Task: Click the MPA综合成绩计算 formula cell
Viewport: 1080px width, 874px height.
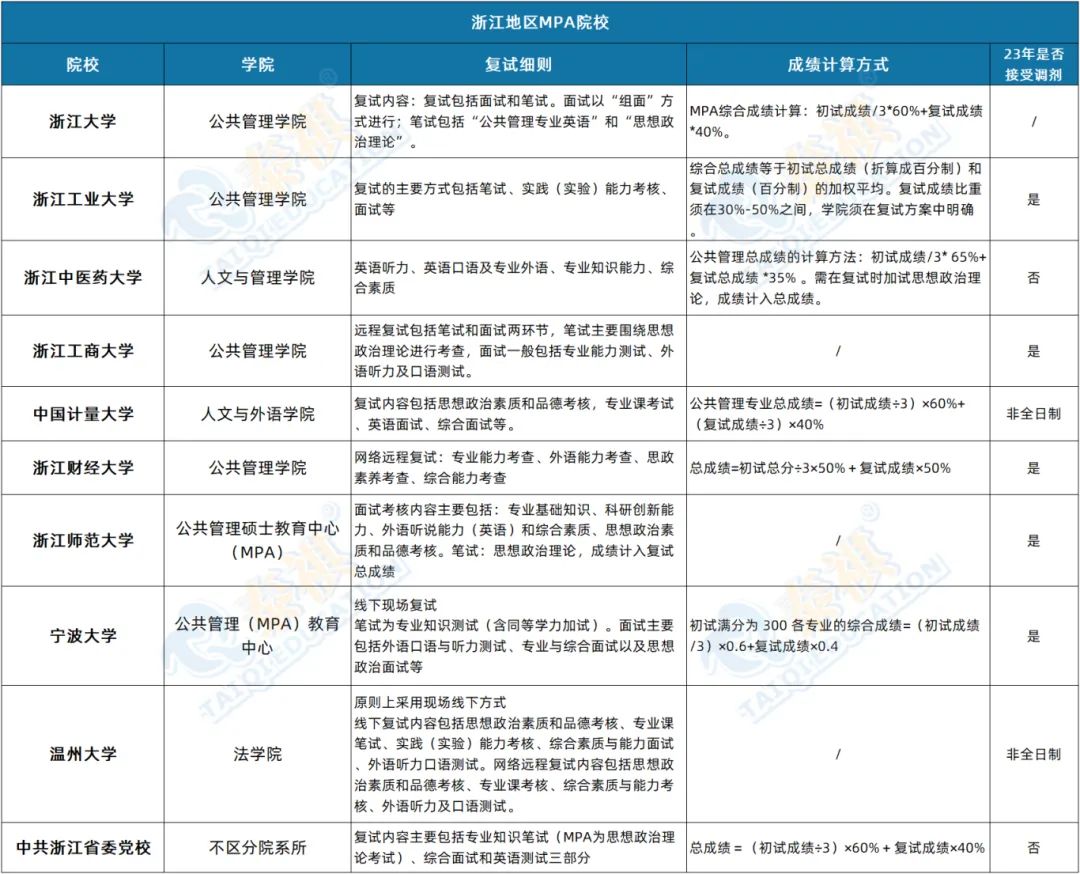Action: click(836, 121)
